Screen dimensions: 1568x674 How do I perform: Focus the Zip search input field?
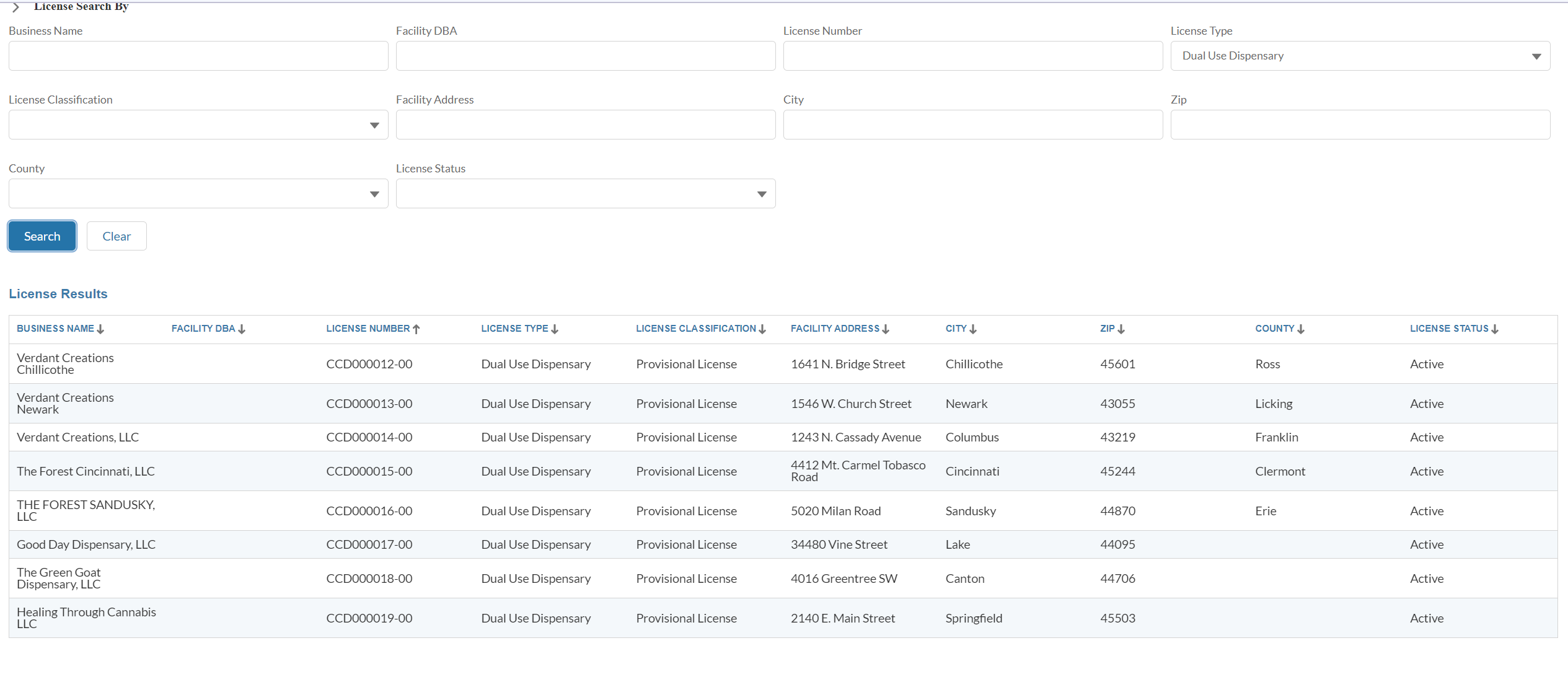click(x=1360, y=125)
